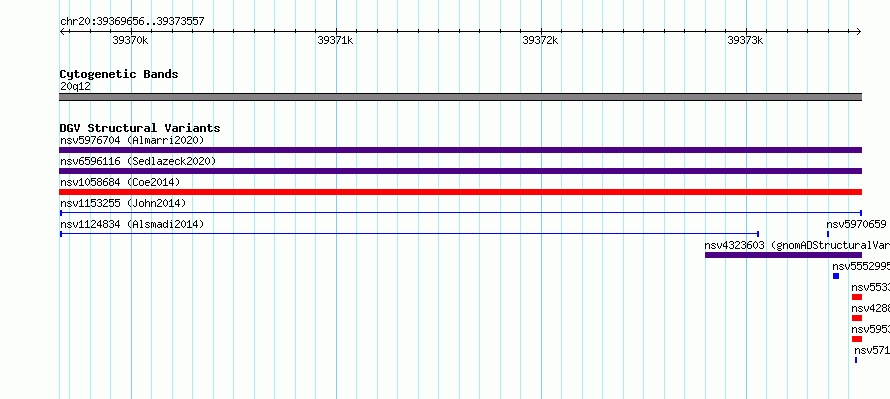Select the red block under nsv428

[857, 318]
